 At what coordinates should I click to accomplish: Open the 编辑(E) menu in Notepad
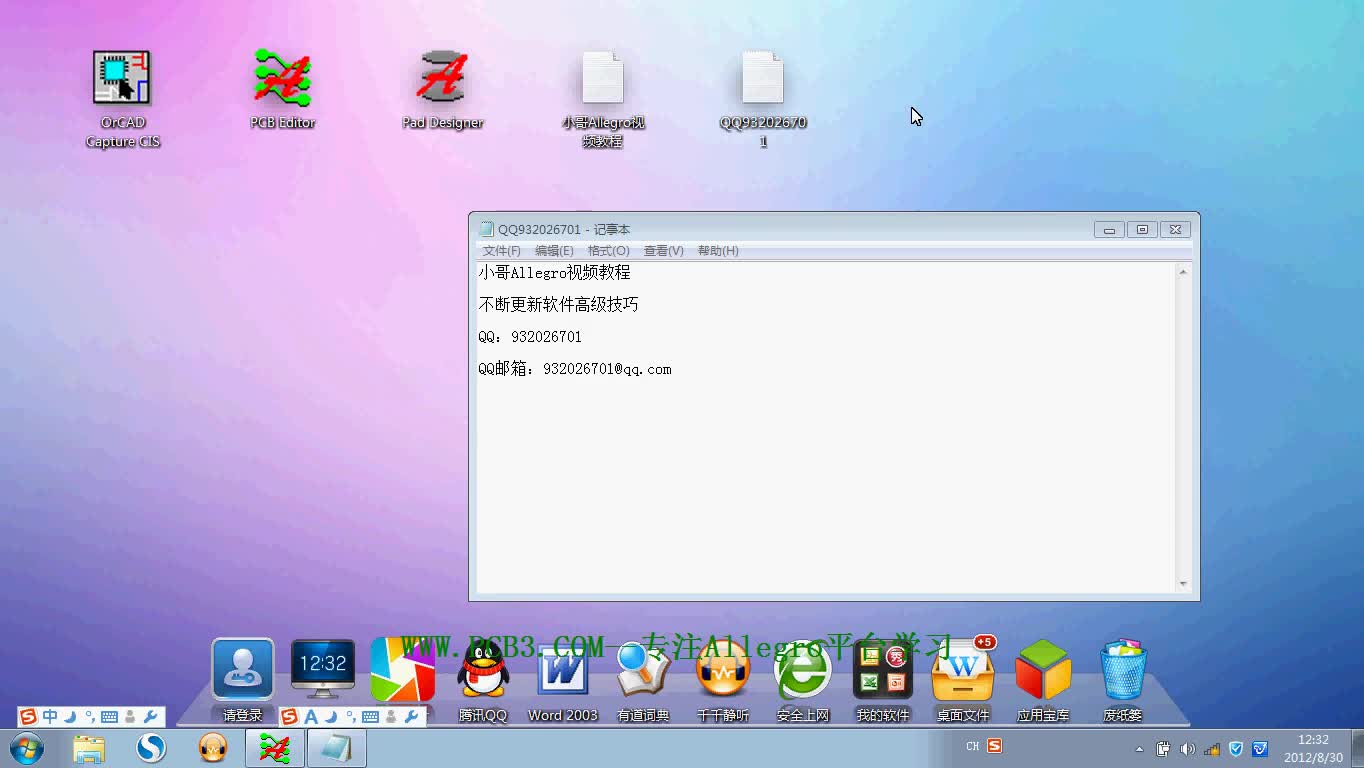(x=554, y=251)
